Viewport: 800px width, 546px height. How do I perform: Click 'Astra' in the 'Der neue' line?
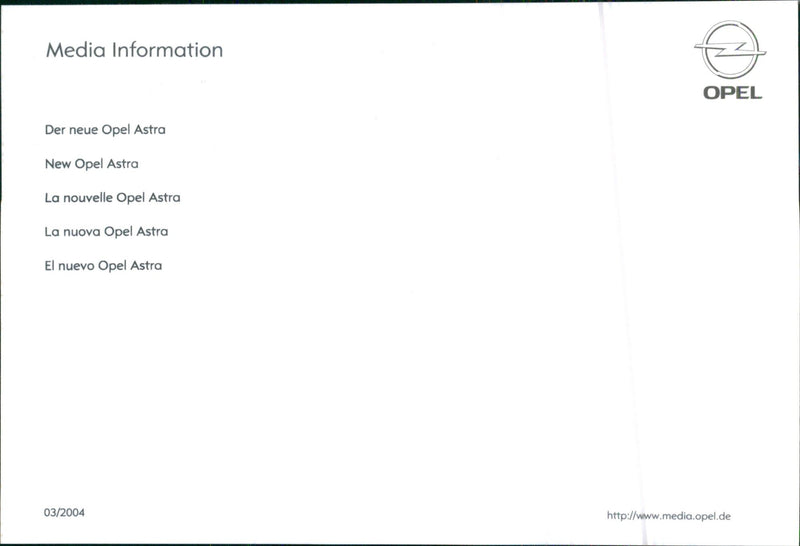click(x=149, y=130)
